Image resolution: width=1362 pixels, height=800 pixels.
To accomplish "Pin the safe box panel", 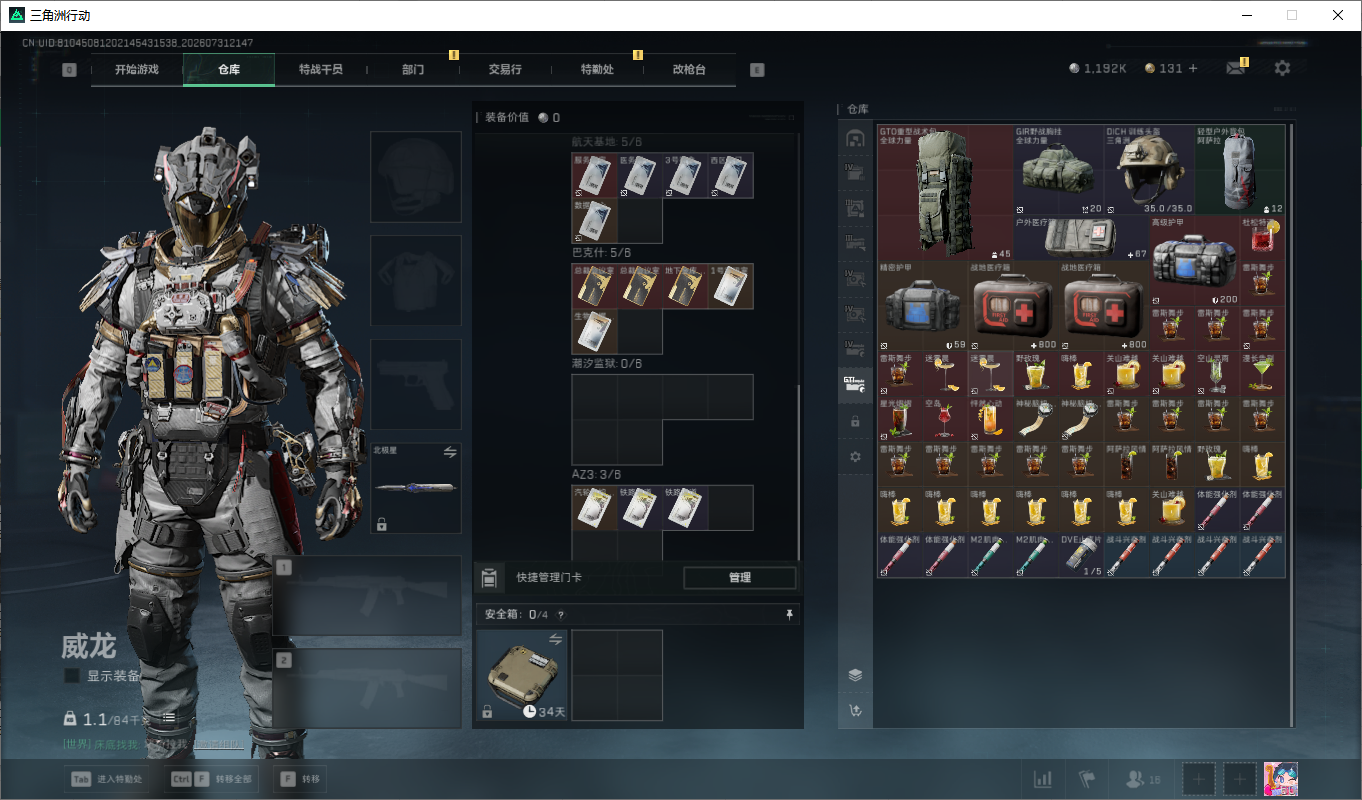I will click(789, 615).
